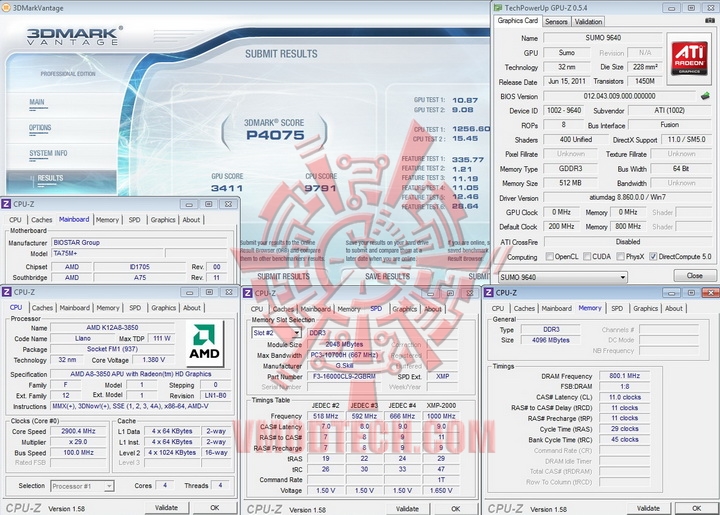Open RESULTS section in 3DMark Vantage
The width and height of the screenshot is (720, 515).
[x=50, y=178]
